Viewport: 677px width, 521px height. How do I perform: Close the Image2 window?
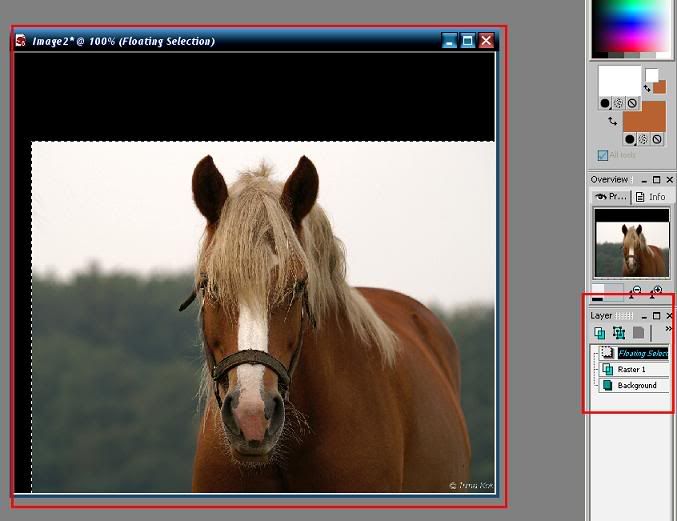[x=487, y=41]
